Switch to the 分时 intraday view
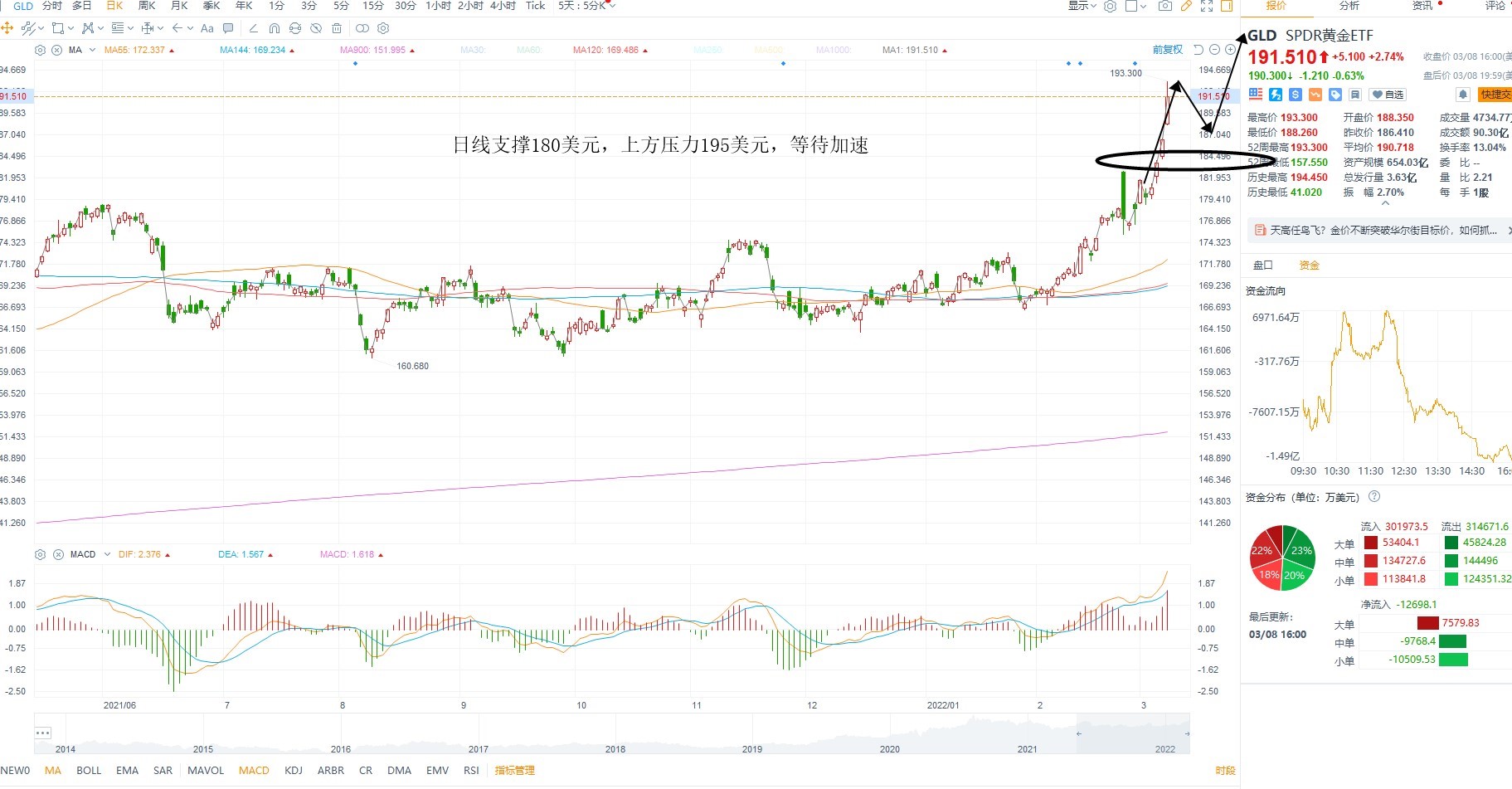 51,6
